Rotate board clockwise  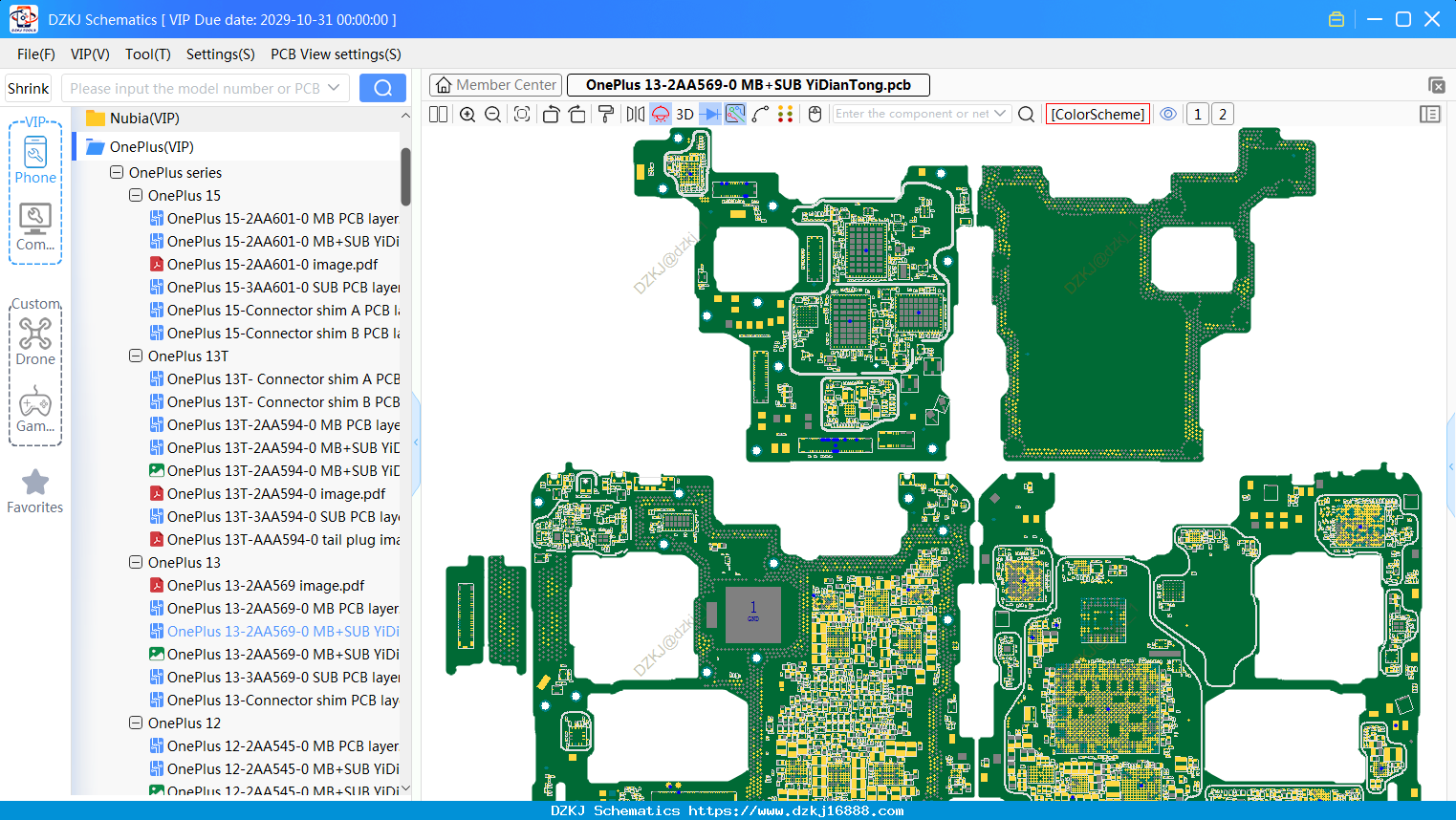[x=577, y=114]
